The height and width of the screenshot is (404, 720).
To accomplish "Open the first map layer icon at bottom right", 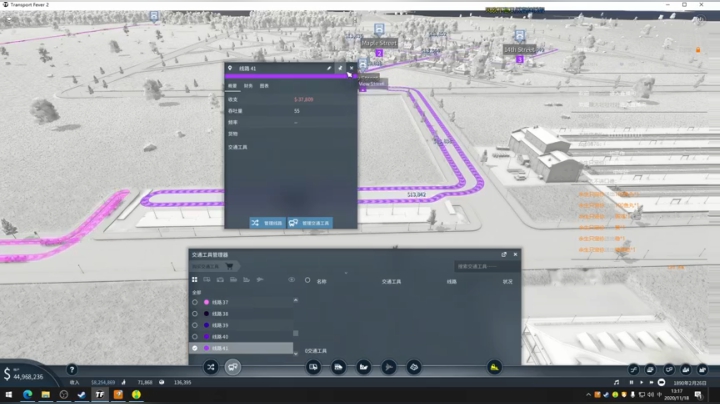I will (634, 369).
